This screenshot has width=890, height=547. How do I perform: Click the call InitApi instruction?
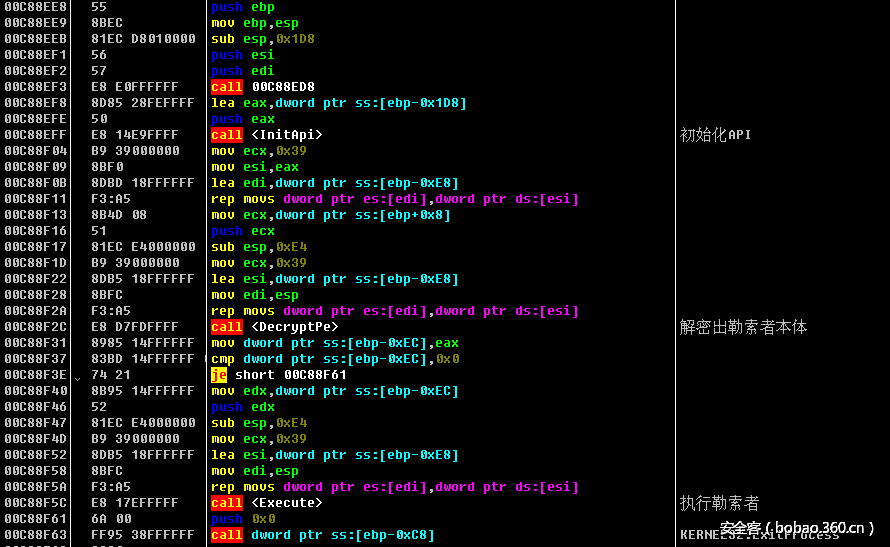click(x=266, y=135)
